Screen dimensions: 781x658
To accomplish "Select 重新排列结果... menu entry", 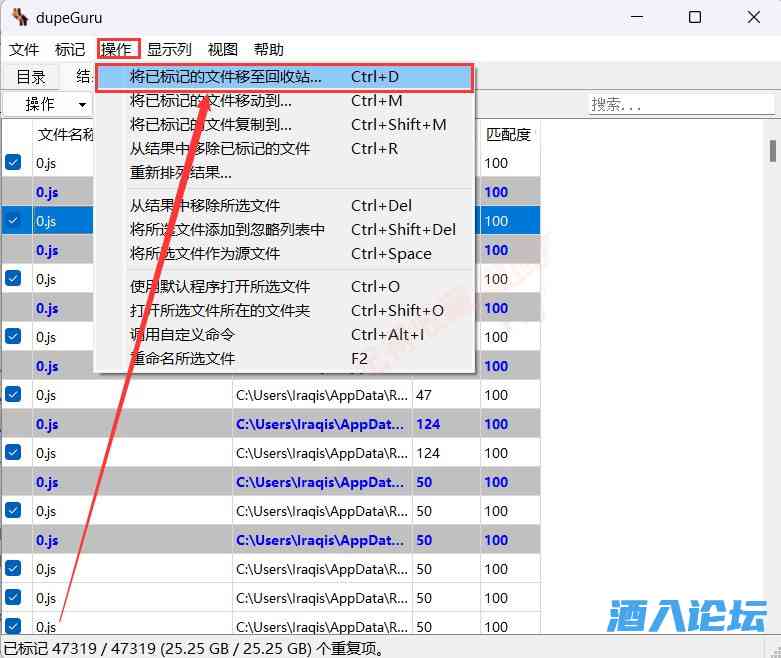I will [x=180, y=173].
